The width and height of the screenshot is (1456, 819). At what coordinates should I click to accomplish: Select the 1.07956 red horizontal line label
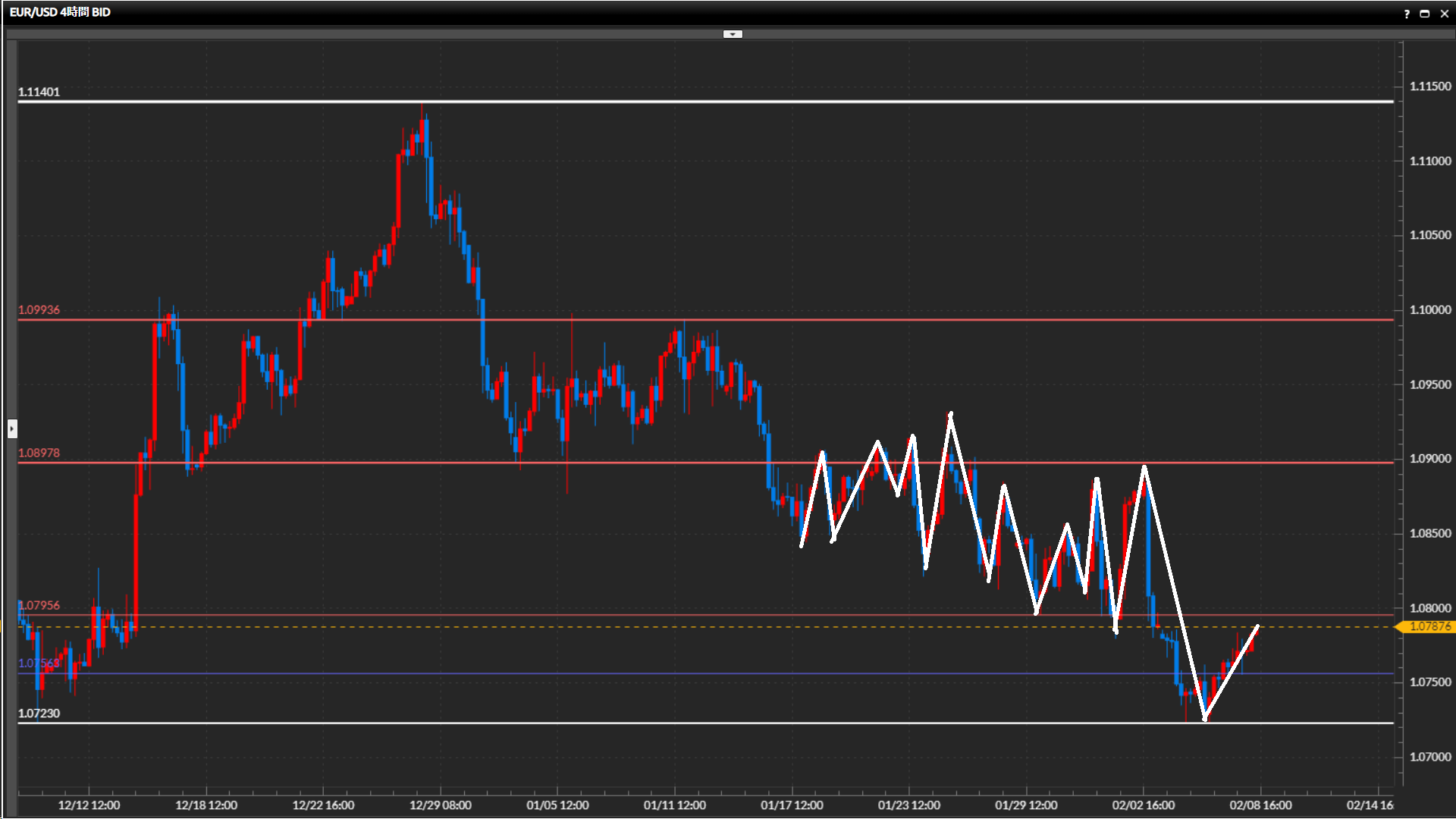(39, 605)
